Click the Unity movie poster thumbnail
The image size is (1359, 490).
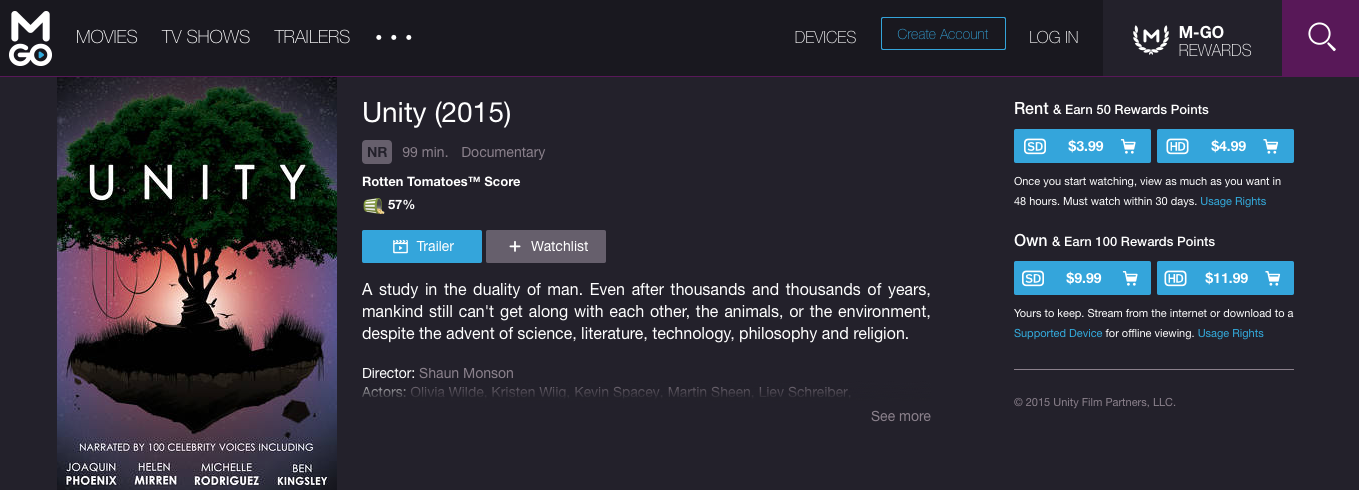[x=197, y=283]
